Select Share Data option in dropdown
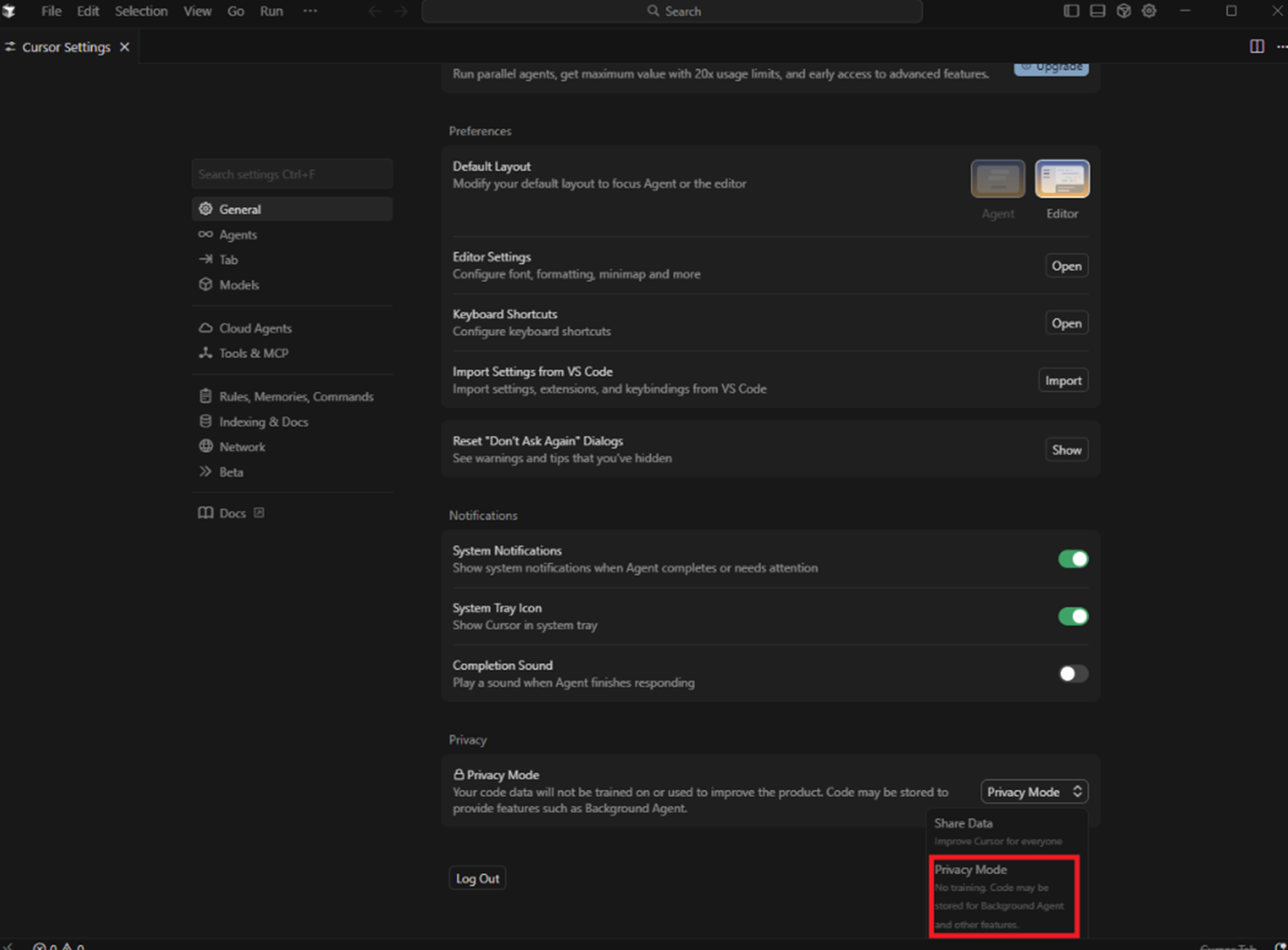1288x950 pixels. coord(1005,832)
